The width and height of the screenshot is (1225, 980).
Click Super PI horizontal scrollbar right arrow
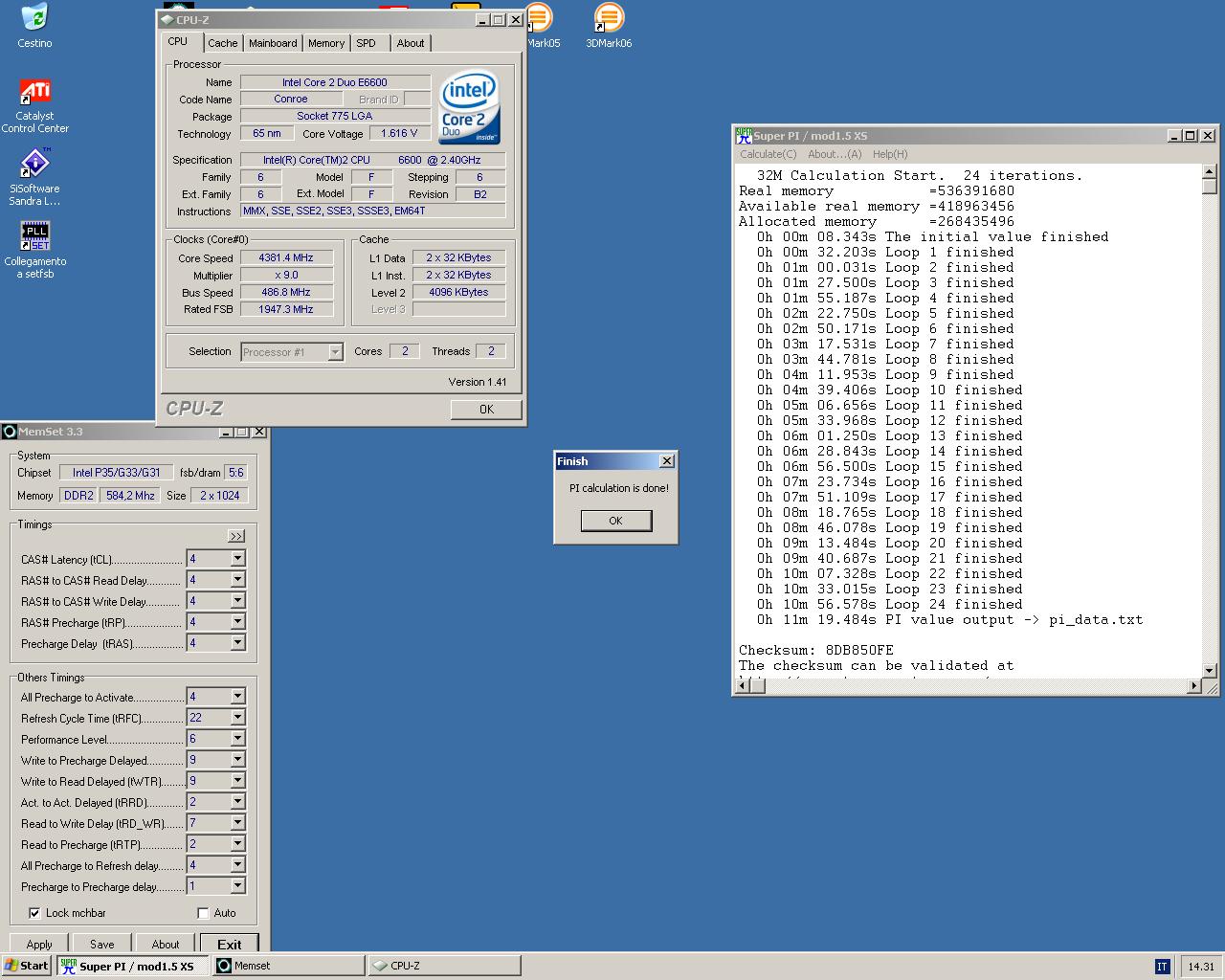(1193, 686)
